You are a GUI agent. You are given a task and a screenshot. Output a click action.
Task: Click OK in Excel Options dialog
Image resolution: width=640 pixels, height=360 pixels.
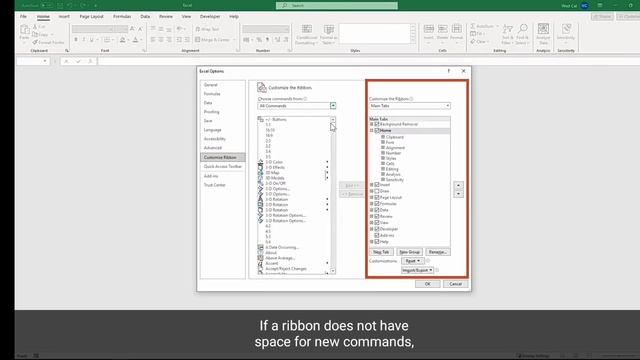427,284
